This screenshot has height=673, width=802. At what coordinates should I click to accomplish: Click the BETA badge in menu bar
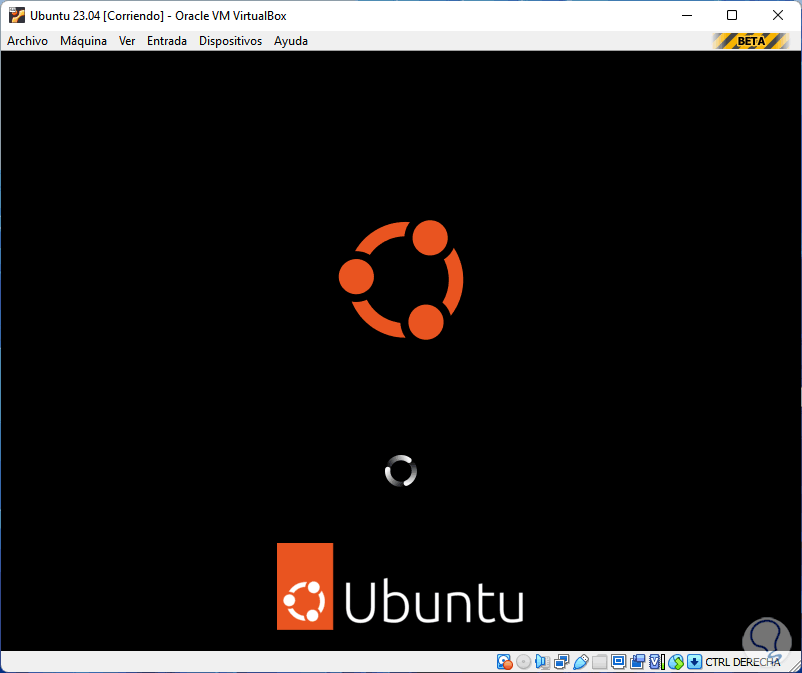click(751, 41)
